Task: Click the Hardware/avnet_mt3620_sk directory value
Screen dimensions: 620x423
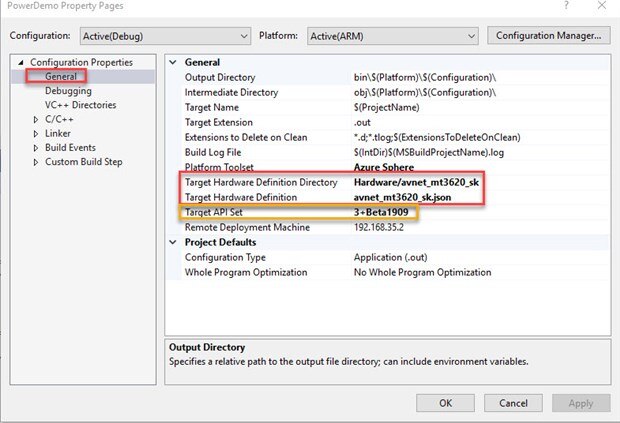Action: point(416,182)
